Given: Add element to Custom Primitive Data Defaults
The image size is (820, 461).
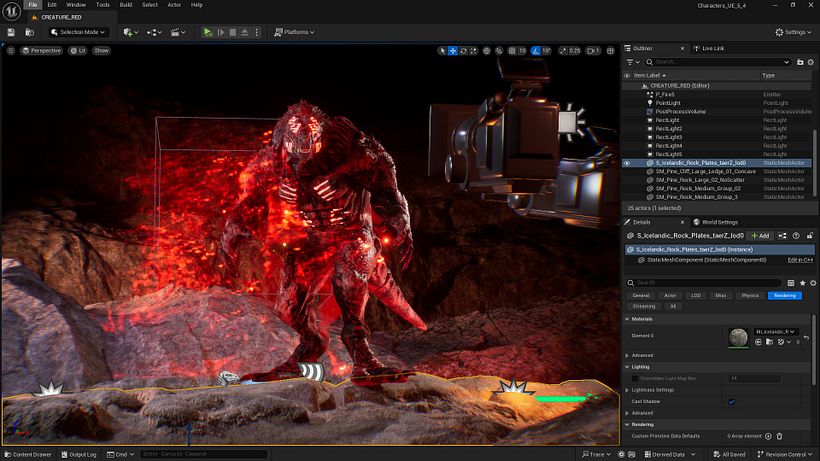Looking at the screenshot, I should (x=768, y=436).
